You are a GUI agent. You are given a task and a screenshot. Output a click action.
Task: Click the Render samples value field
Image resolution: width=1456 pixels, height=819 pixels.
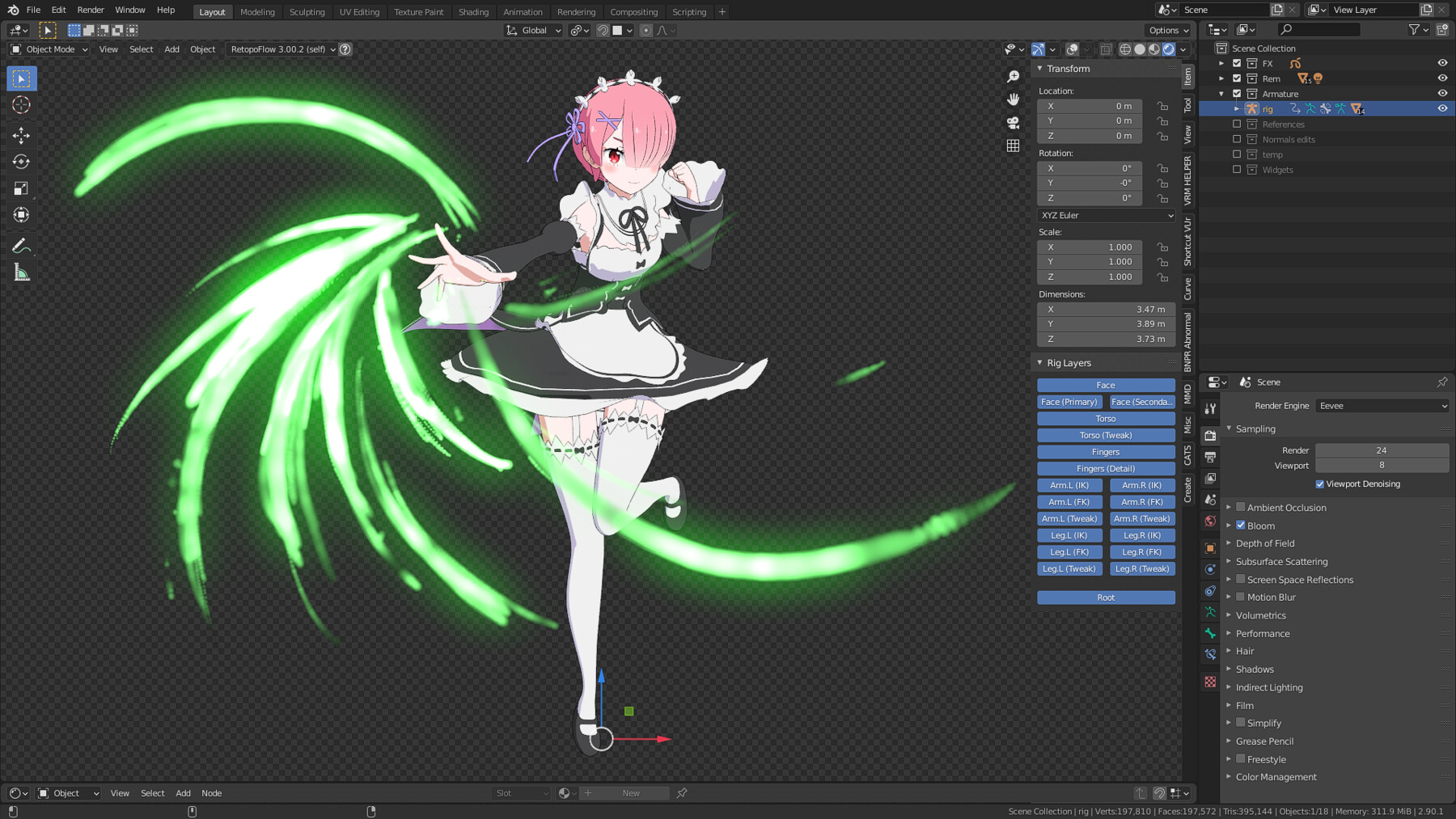pos(1381,450)
